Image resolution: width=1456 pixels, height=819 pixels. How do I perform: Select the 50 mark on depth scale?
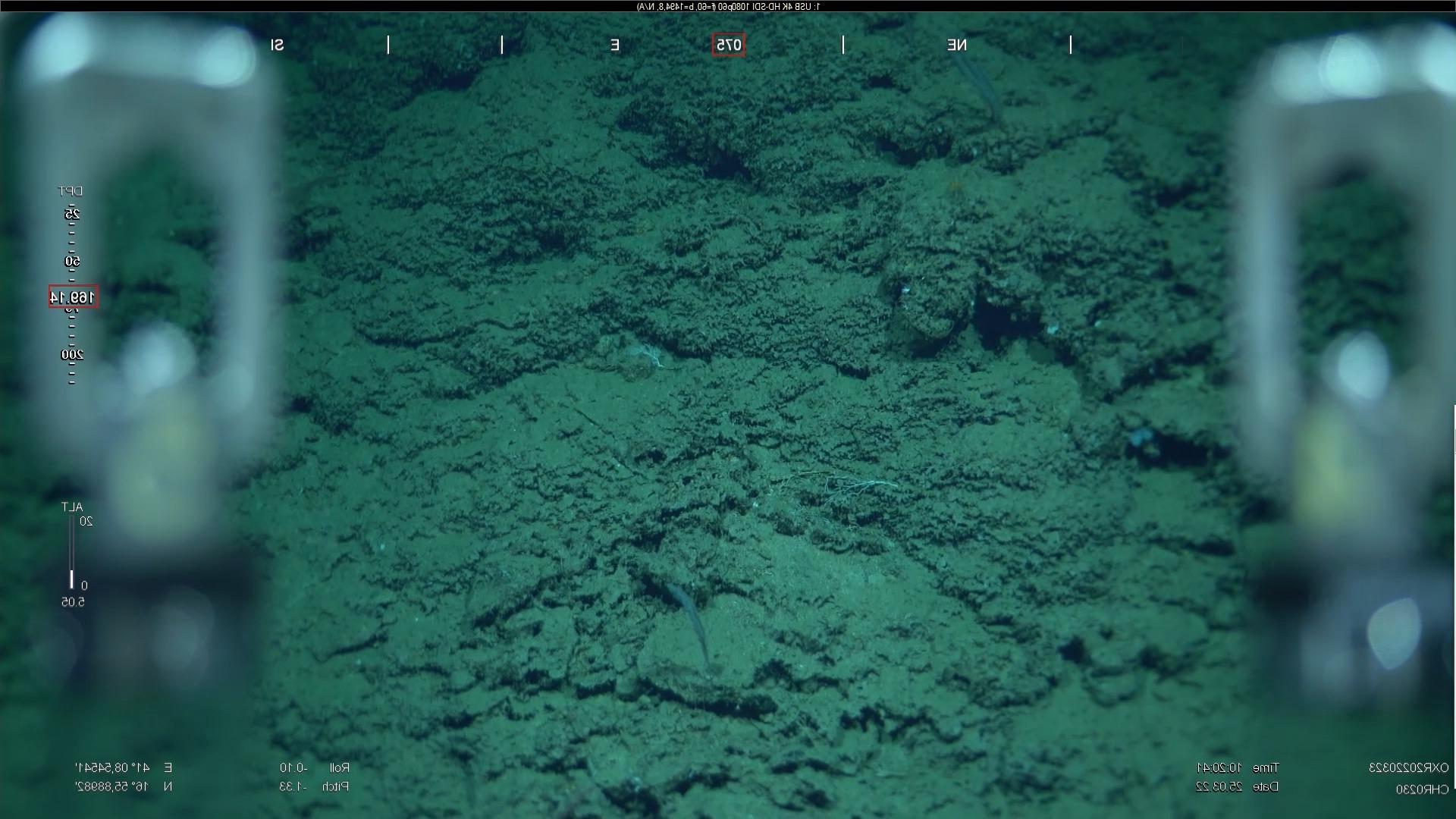point(72,262)
